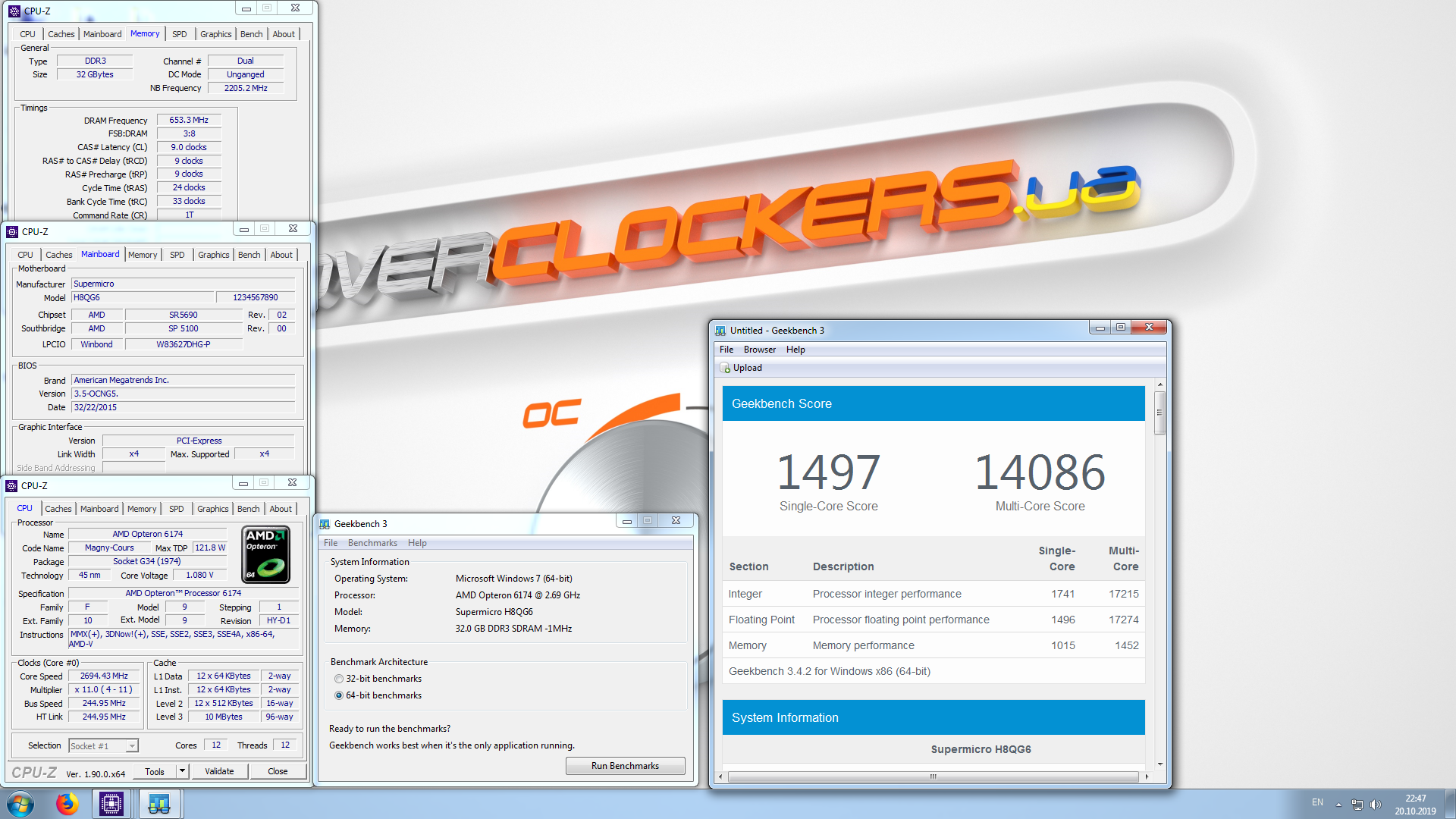This screenshot has height=819, width=1456.
Task: Switch to Caches tab in Mainboard CPU-Z window
Action: (58, 255)
